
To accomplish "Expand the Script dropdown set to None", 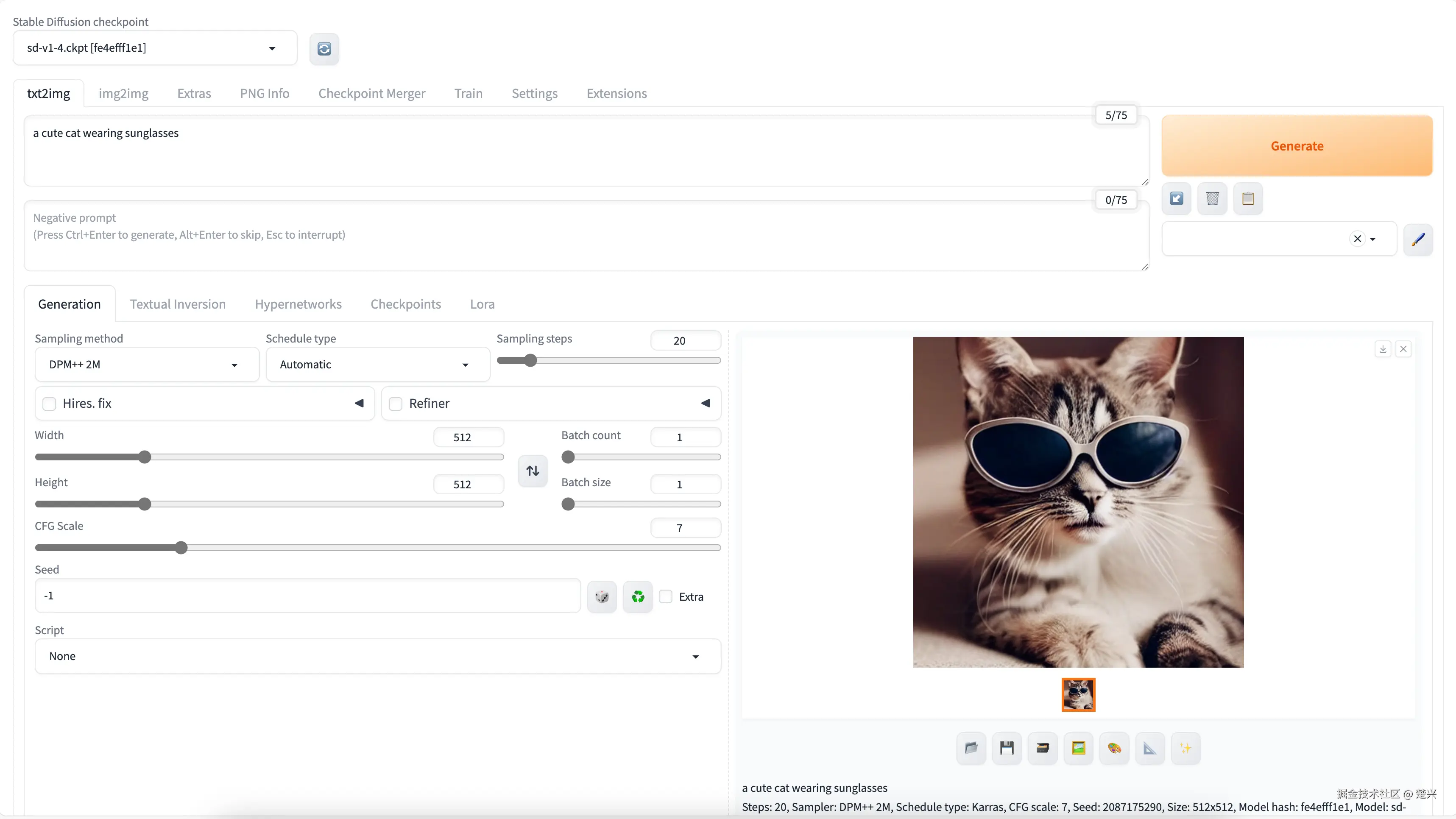I will click(377, 656).
